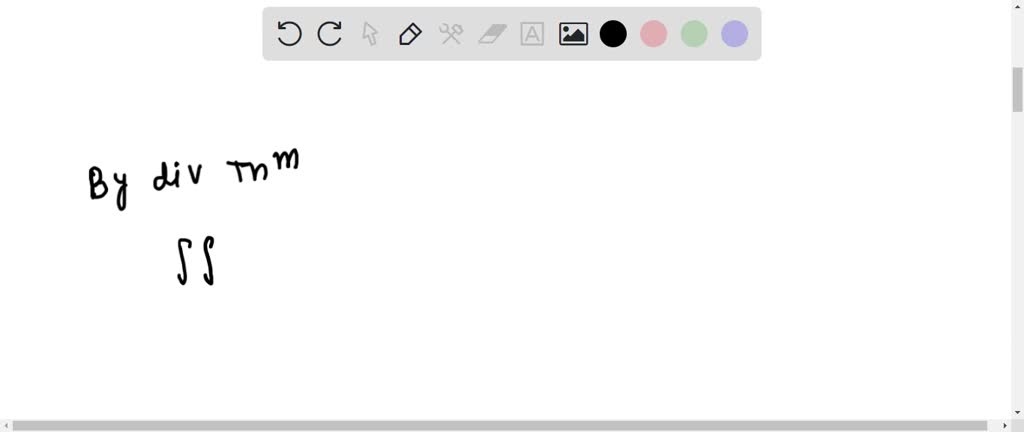Choose the purple pen color
Screen dimensions: 1024x432
pos(735,34)
